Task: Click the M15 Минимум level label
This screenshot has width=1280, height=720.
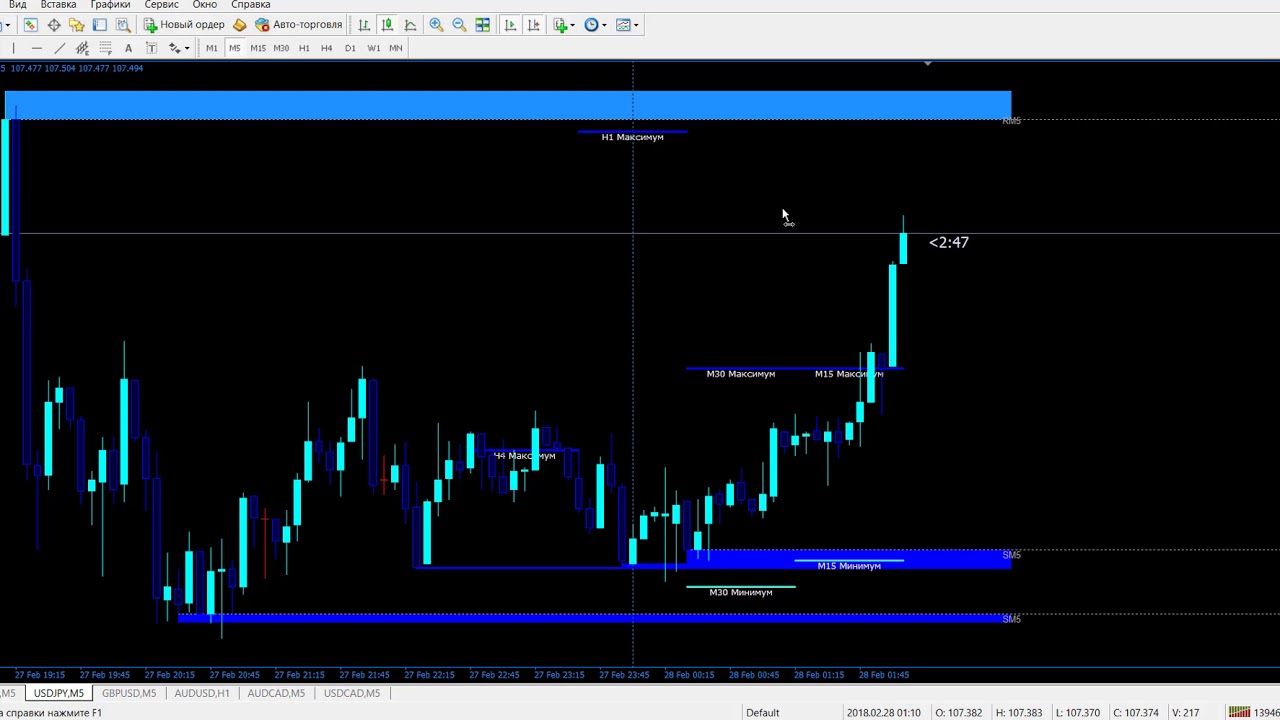Action: point(849,566)
